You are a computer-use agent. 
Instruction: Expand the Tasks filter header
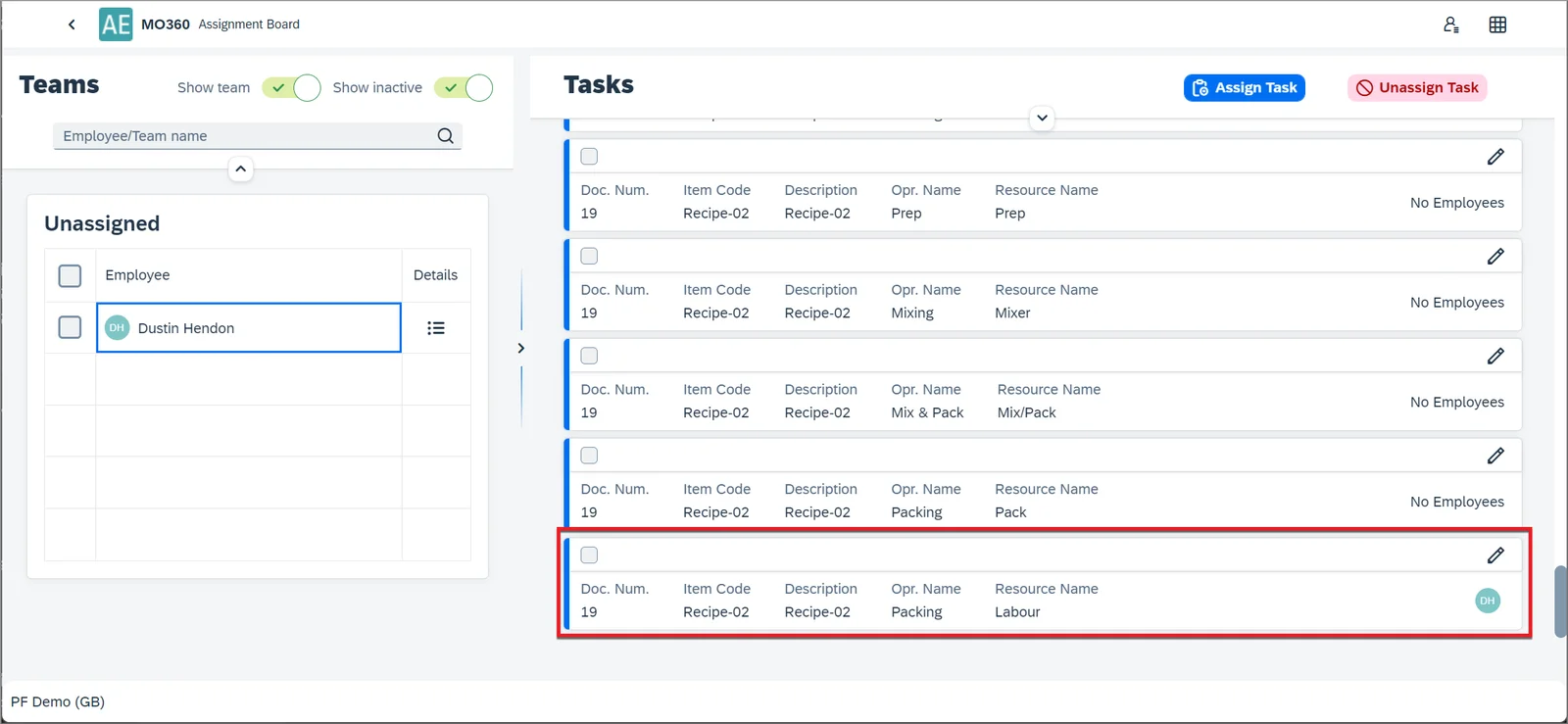point(1043,118)
